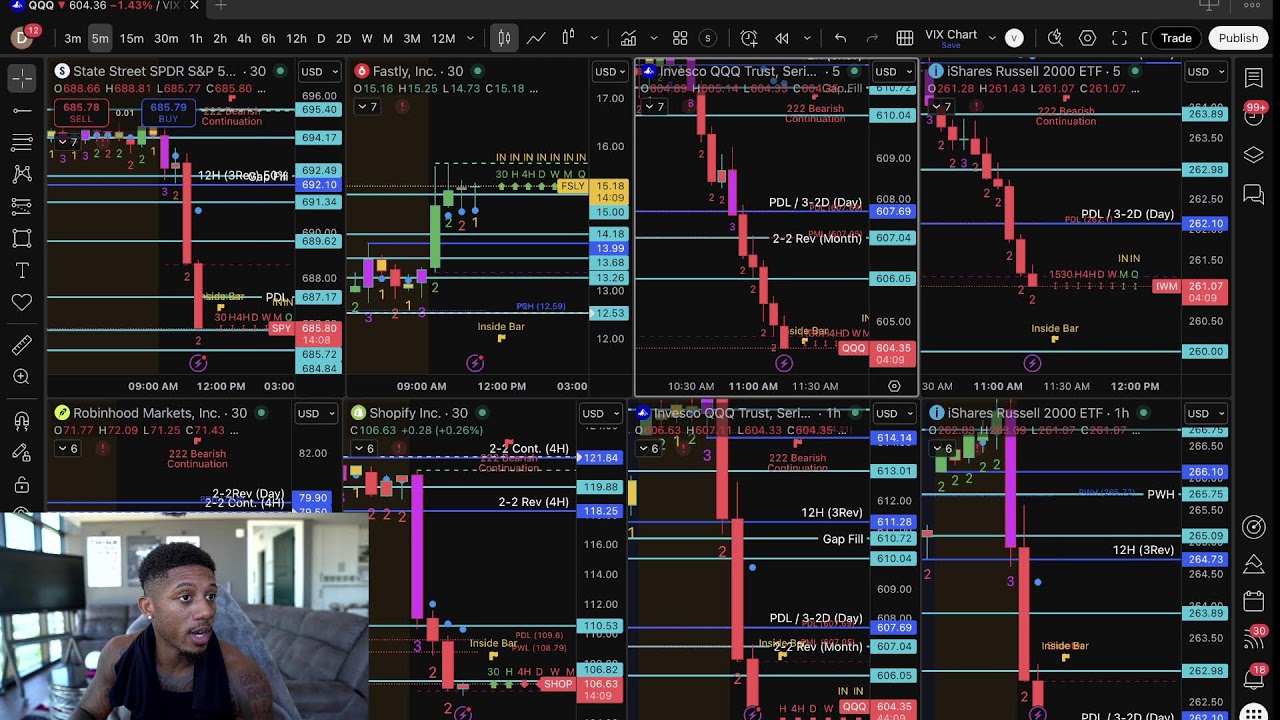Select the 12M timeframe

coord(443,38)
